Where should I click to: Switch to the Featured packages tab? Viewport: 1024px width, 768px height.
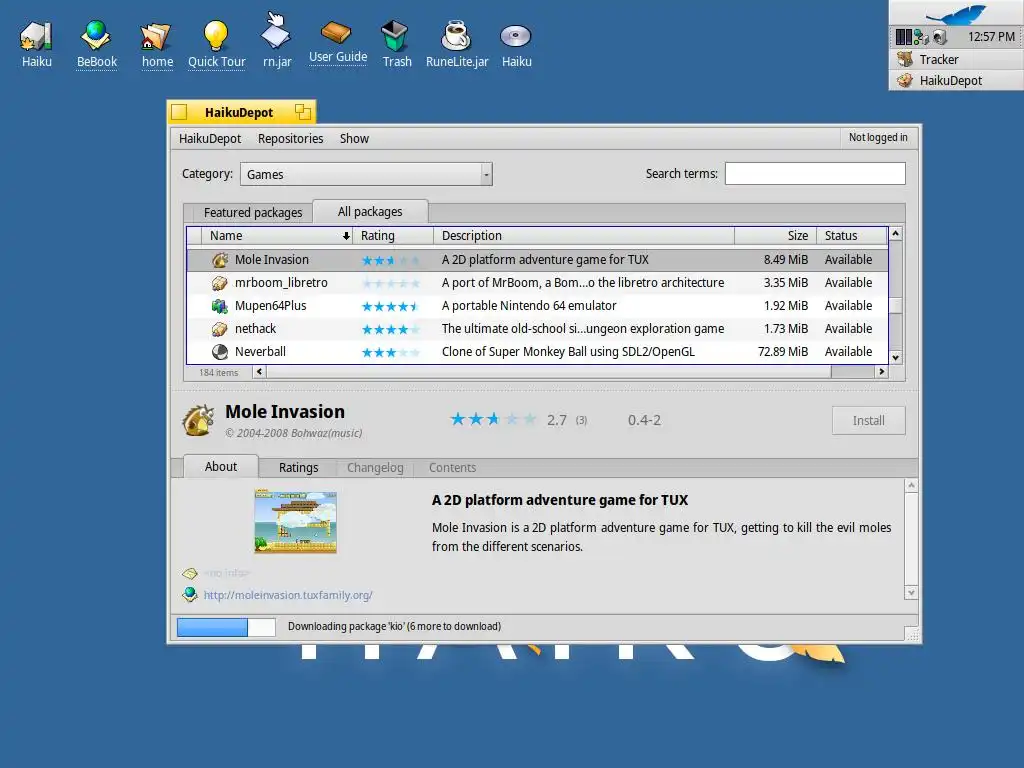pyautogui.click(x=253, y=213)
